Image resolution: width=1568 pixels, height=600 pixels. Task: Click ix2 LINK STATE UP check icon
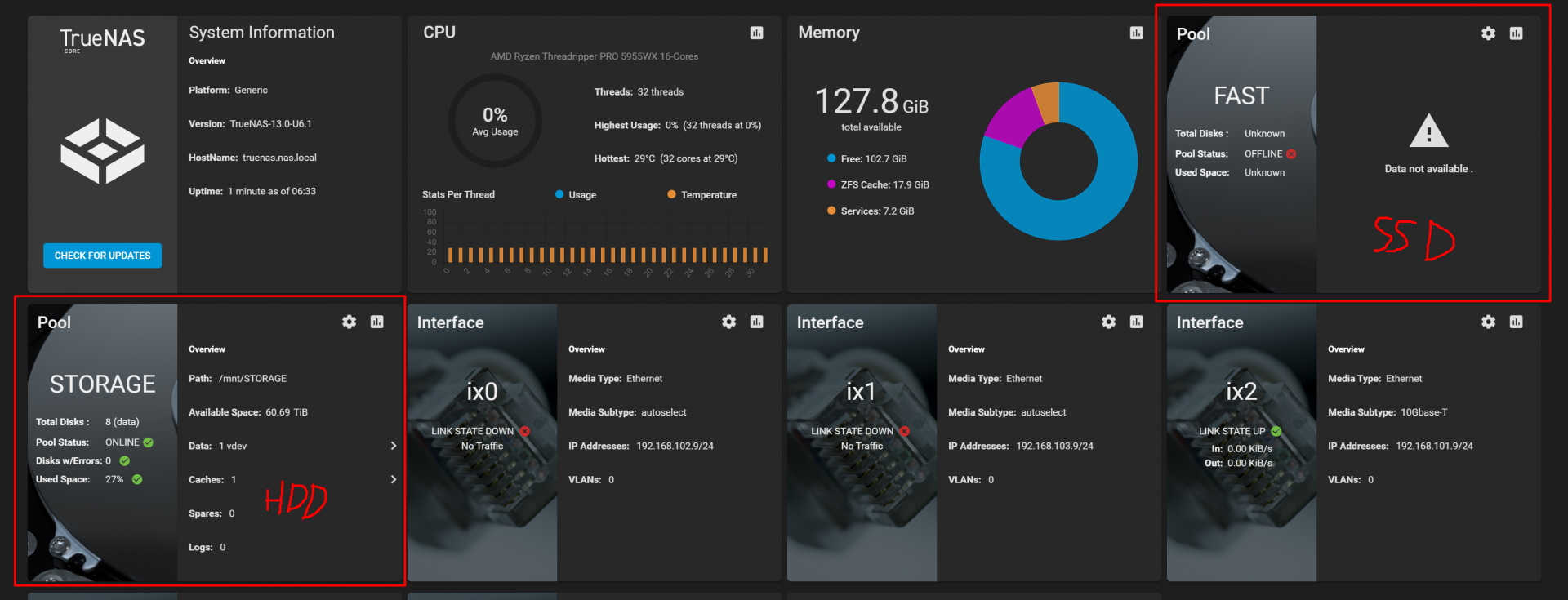click(1276, 431)
